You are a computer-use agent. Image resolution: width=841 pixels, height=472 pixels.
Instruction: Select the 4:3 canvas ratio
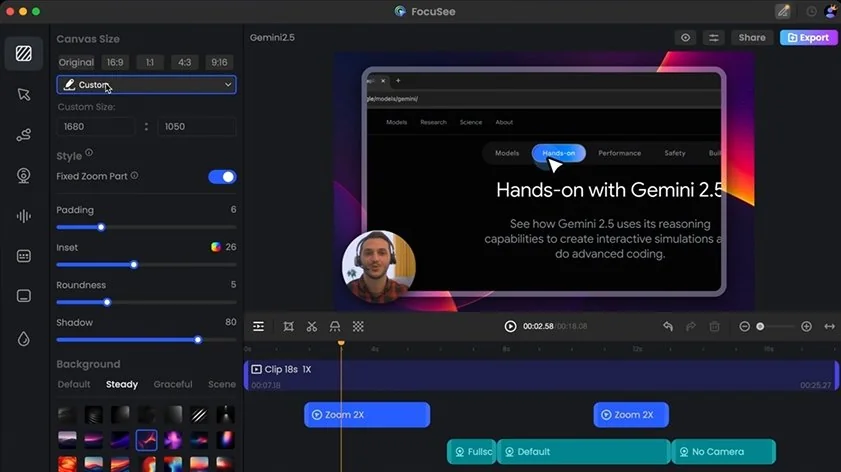(185, 62)
